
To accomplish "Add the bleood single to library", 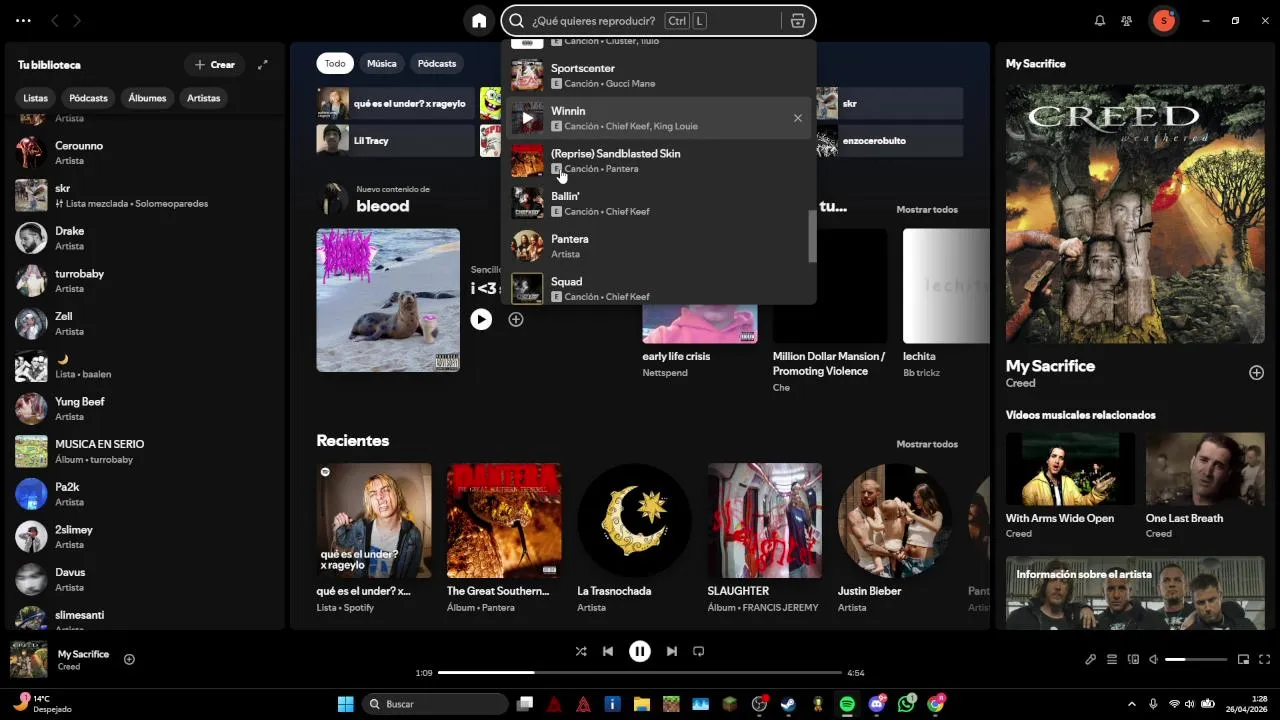I will click(x=516, y=320).
